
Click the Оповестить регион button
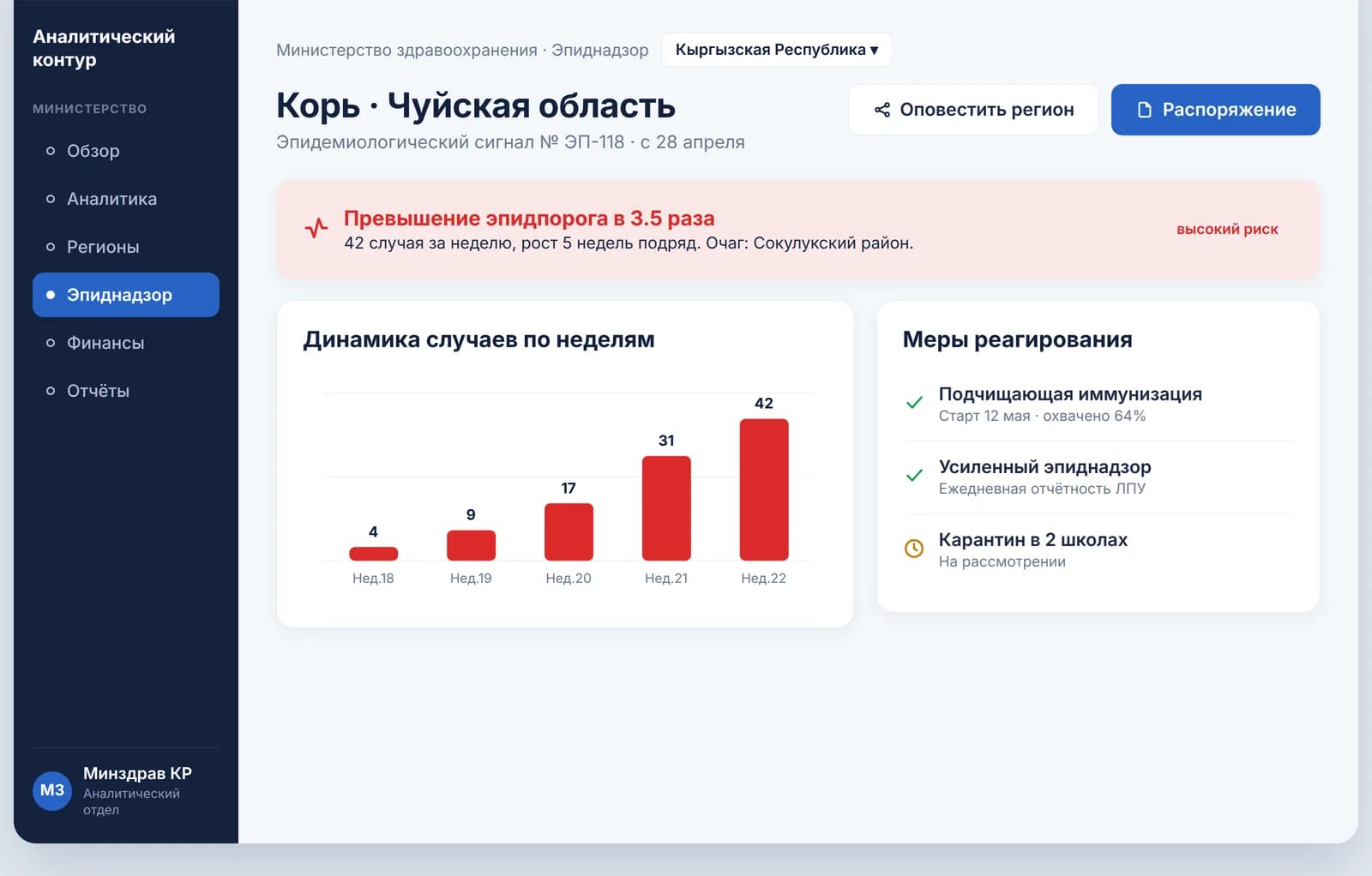[x=973, y=110]
